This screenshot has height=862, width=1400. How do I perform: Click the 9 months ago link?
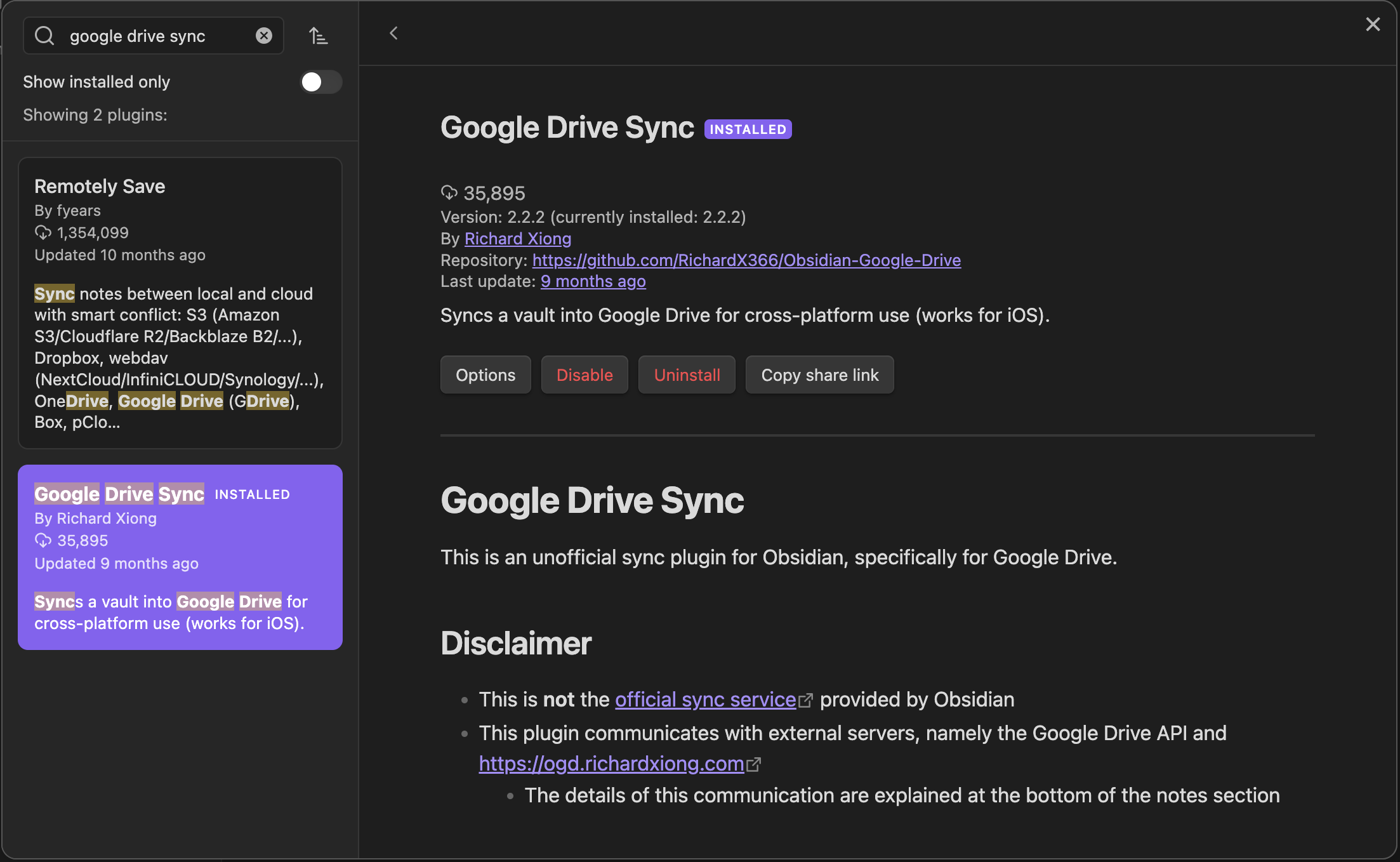(x=593, y=281)
